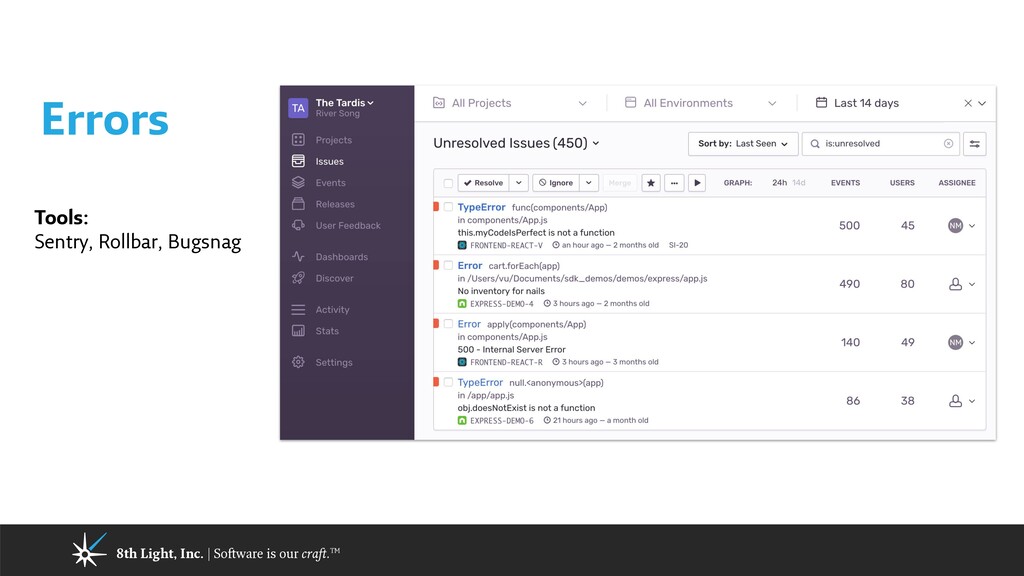Click the FRONTEND-REACT-V project icon

(x=462, y=246)
